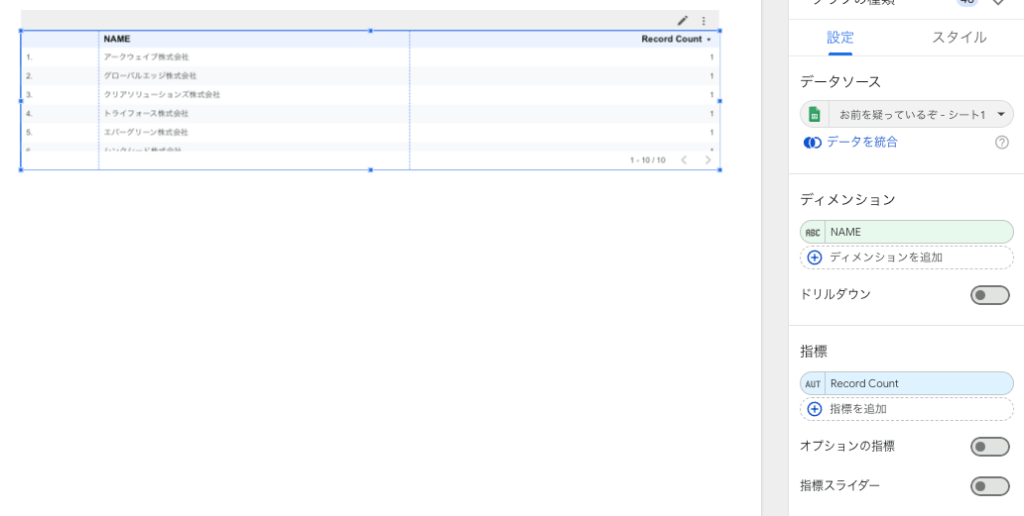Click the pencil edit icon above the table

coord(683,20)
